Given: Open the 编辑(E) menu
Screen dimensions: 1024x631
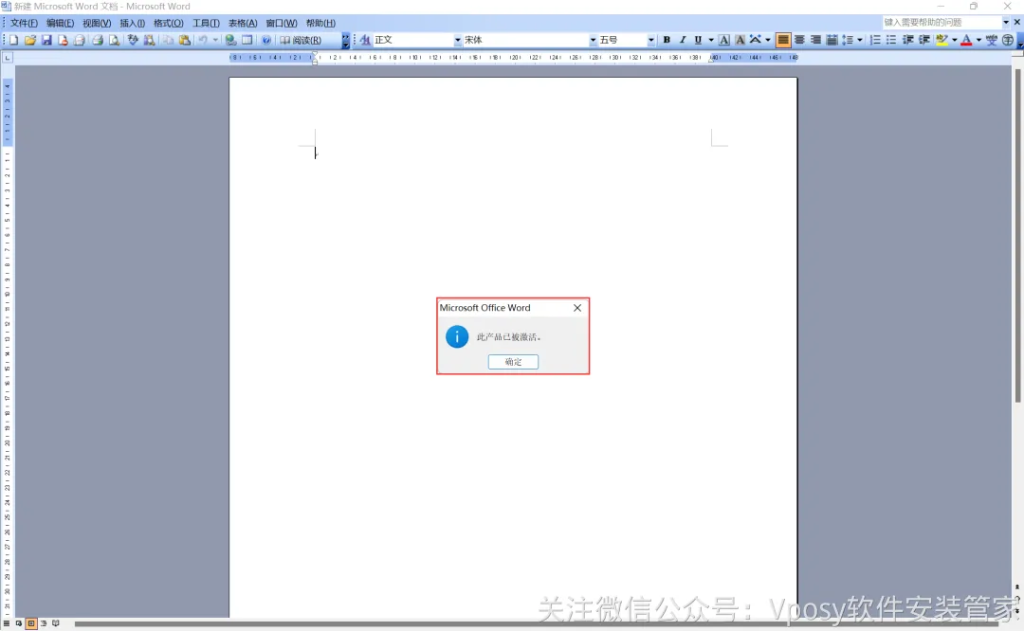Looking at the screenshot, I should click(x=60, y=23).
